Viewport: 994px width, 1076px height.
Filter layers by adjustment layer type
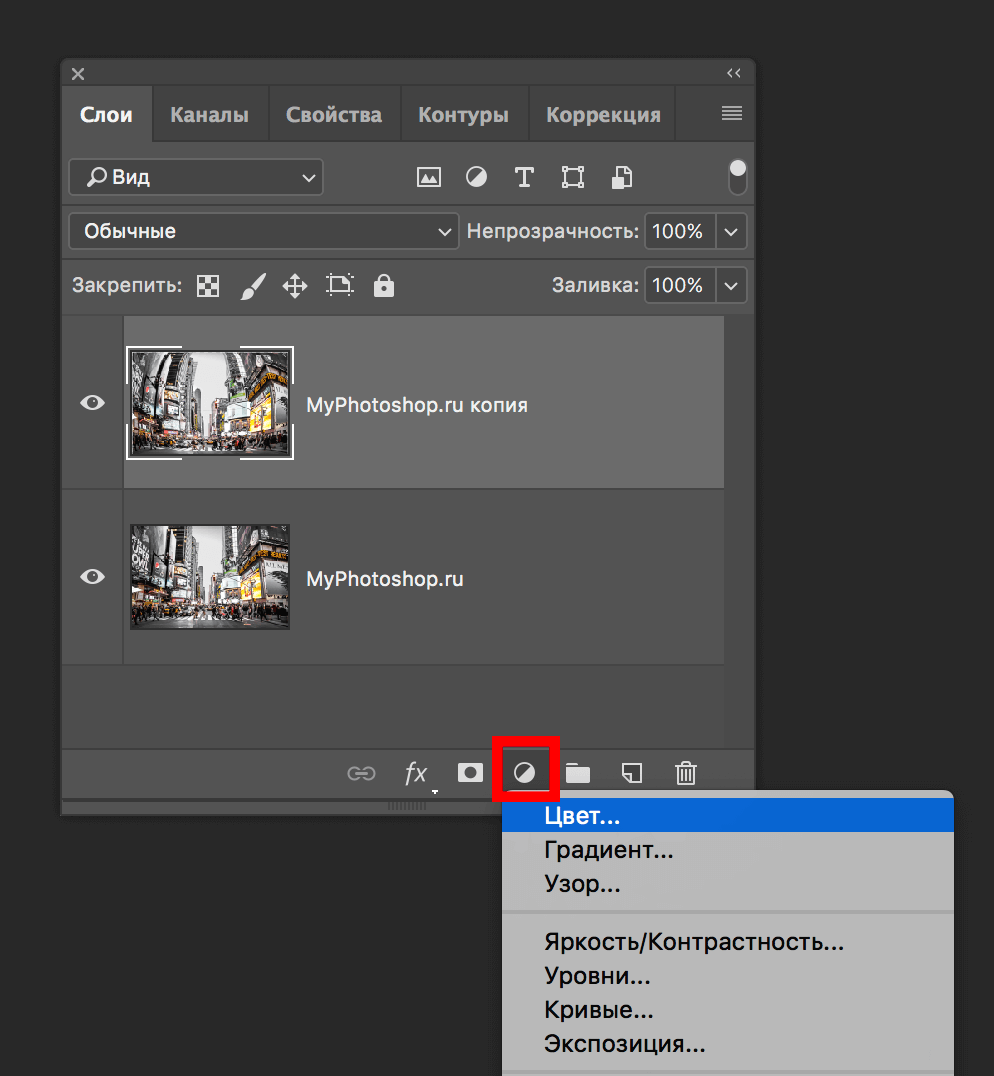(477, 178)
